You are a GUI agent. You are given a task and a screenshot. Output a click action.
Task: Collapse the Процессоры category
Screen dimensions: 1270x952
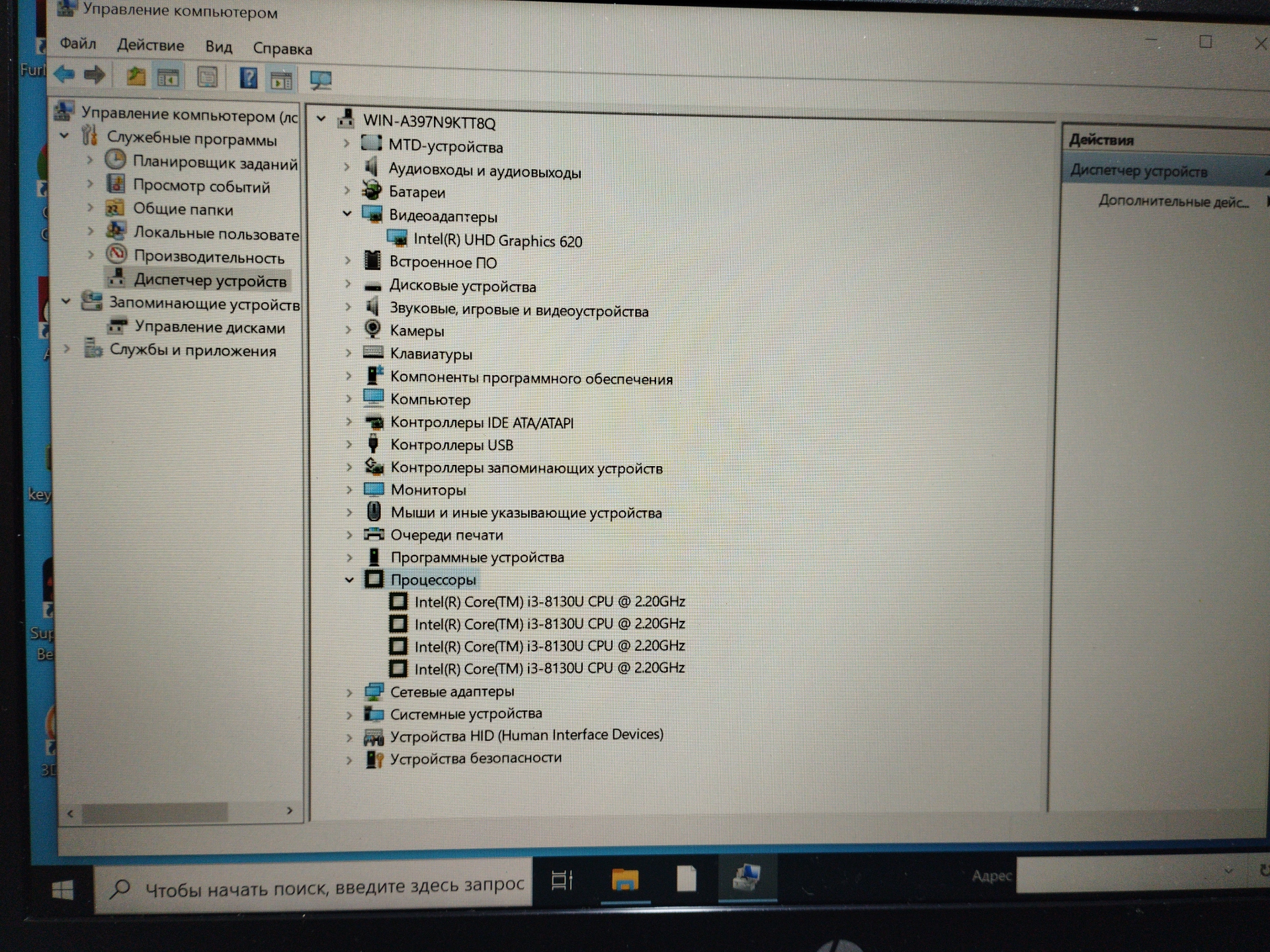click(349, 580)
